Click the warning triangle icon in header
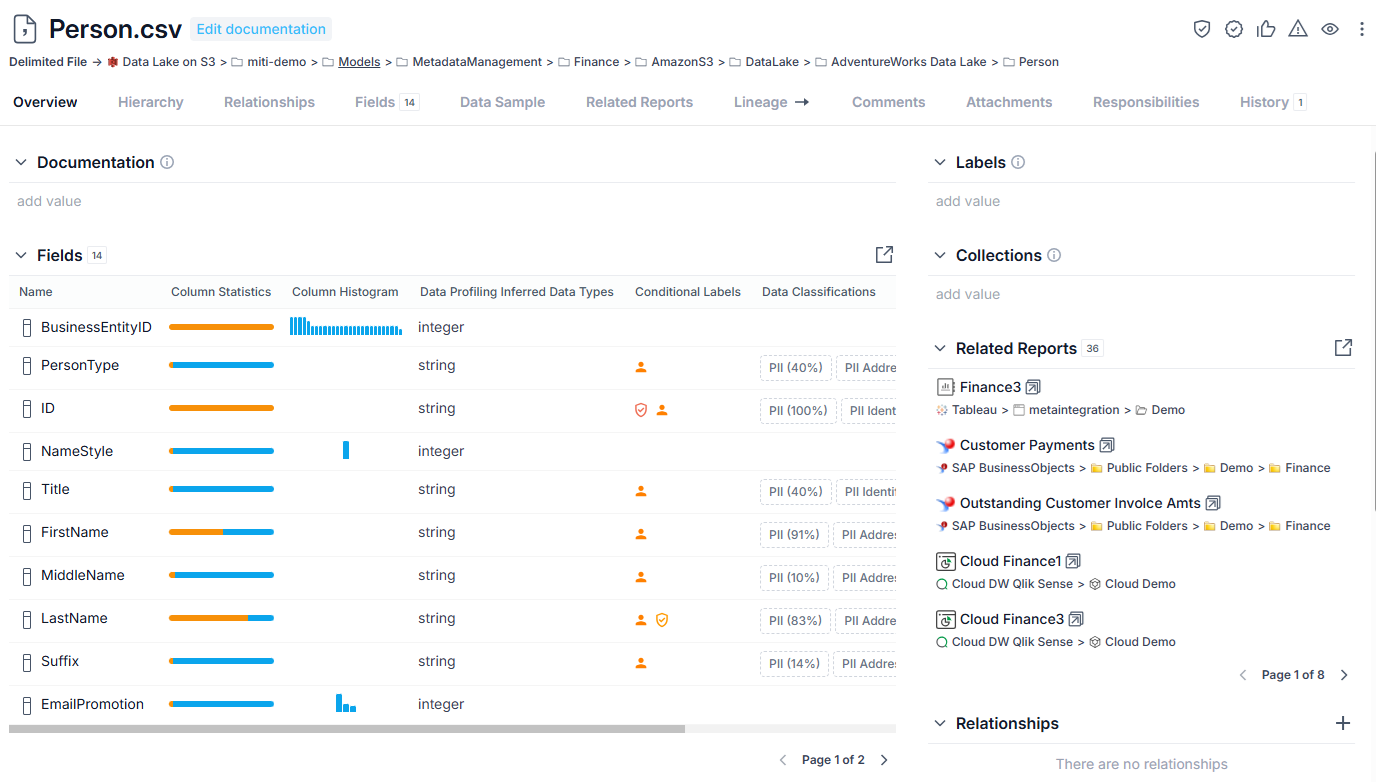Screen dimensions: 1376x782 (1298, 29)
